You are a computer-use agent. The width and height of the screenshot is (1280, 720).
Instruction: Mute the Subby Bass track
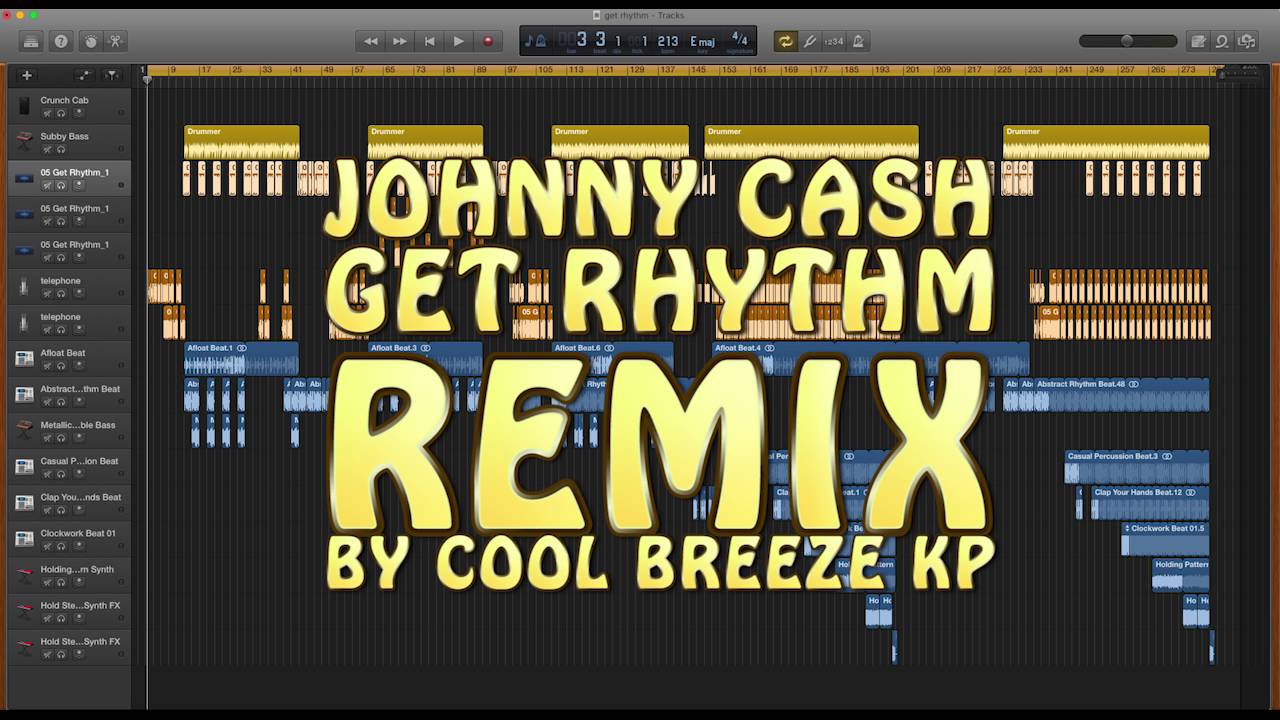(x=46, y=149)
